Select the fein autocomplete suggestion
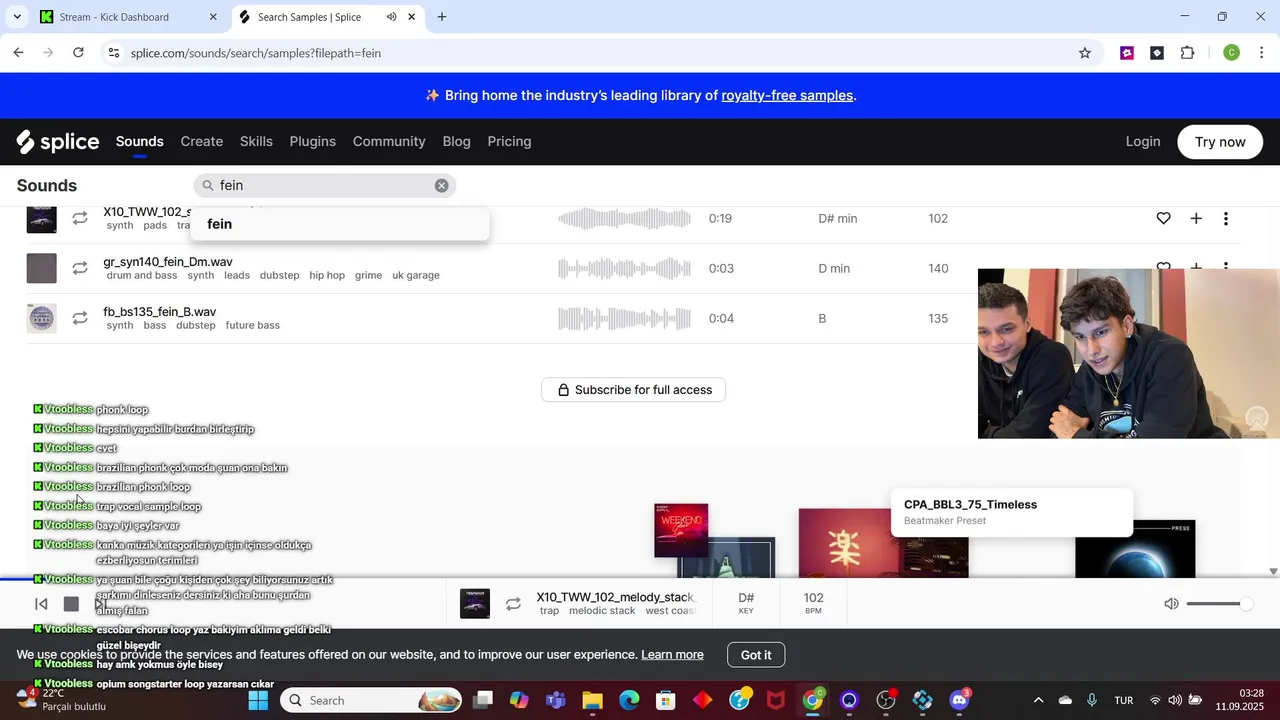The image size is (1280, 720). (x=340, y=224)
